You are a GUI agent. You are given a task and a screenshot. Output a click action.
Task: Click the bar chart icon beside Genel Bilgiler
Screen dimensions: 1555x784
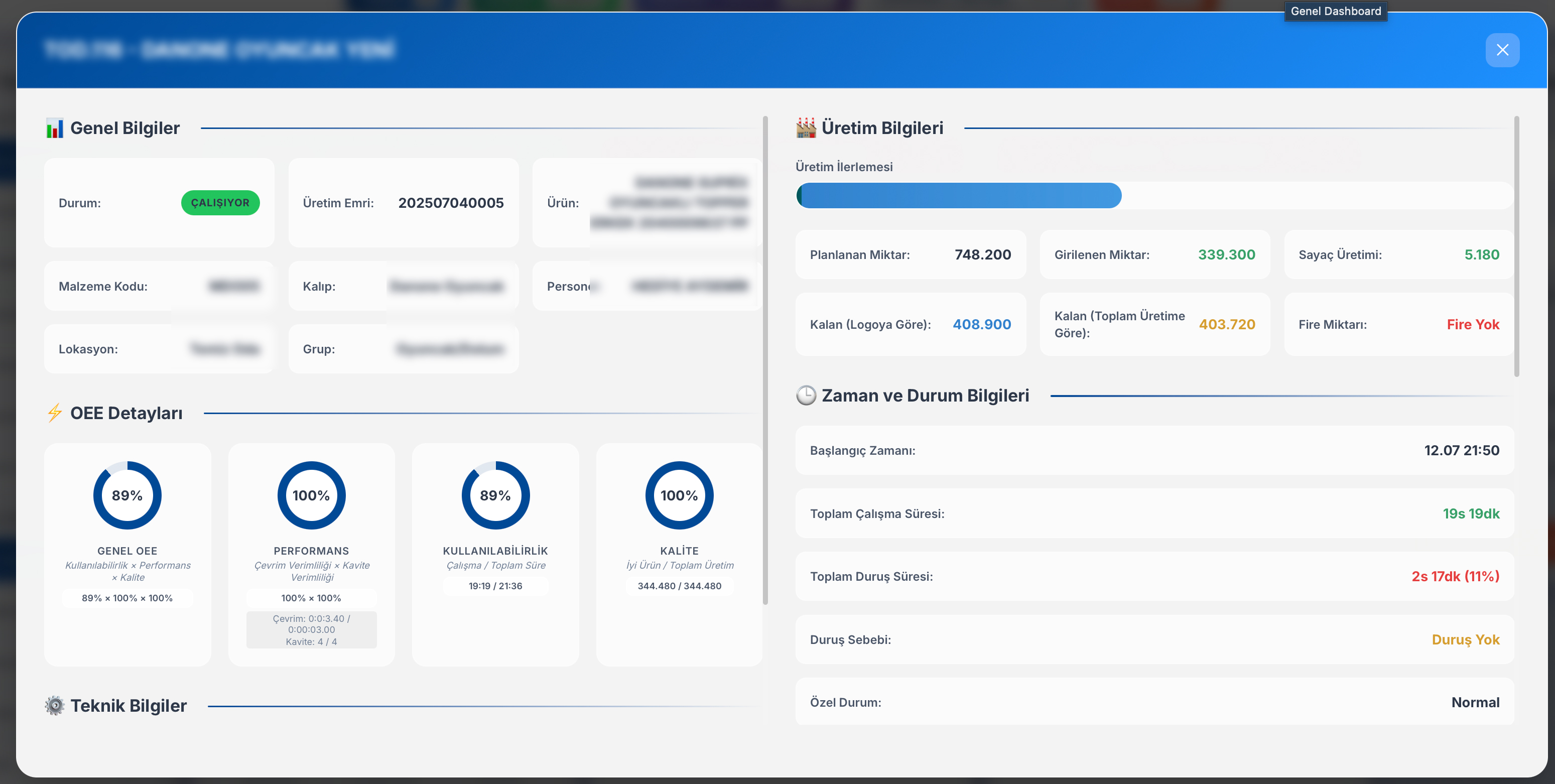(x=54, y=128)
